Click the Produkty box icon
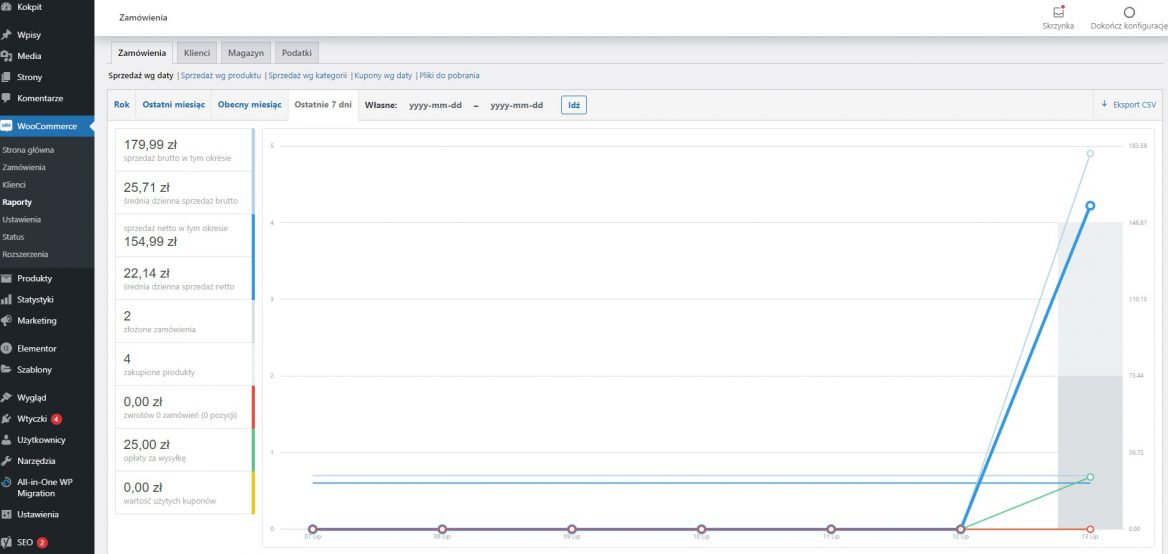The width and height of the screenshot is (1168, 554). click(6, 278)
